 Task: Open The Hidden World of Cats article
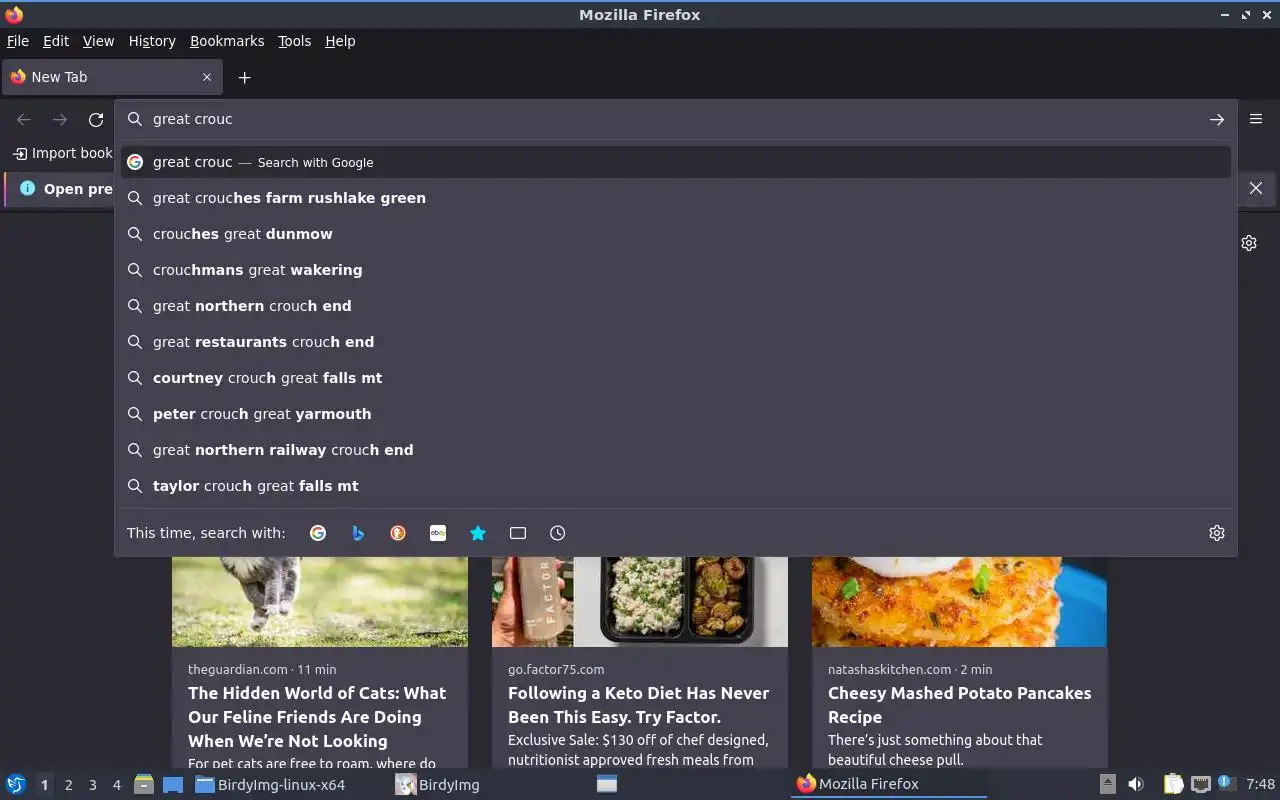pos(317,717)
